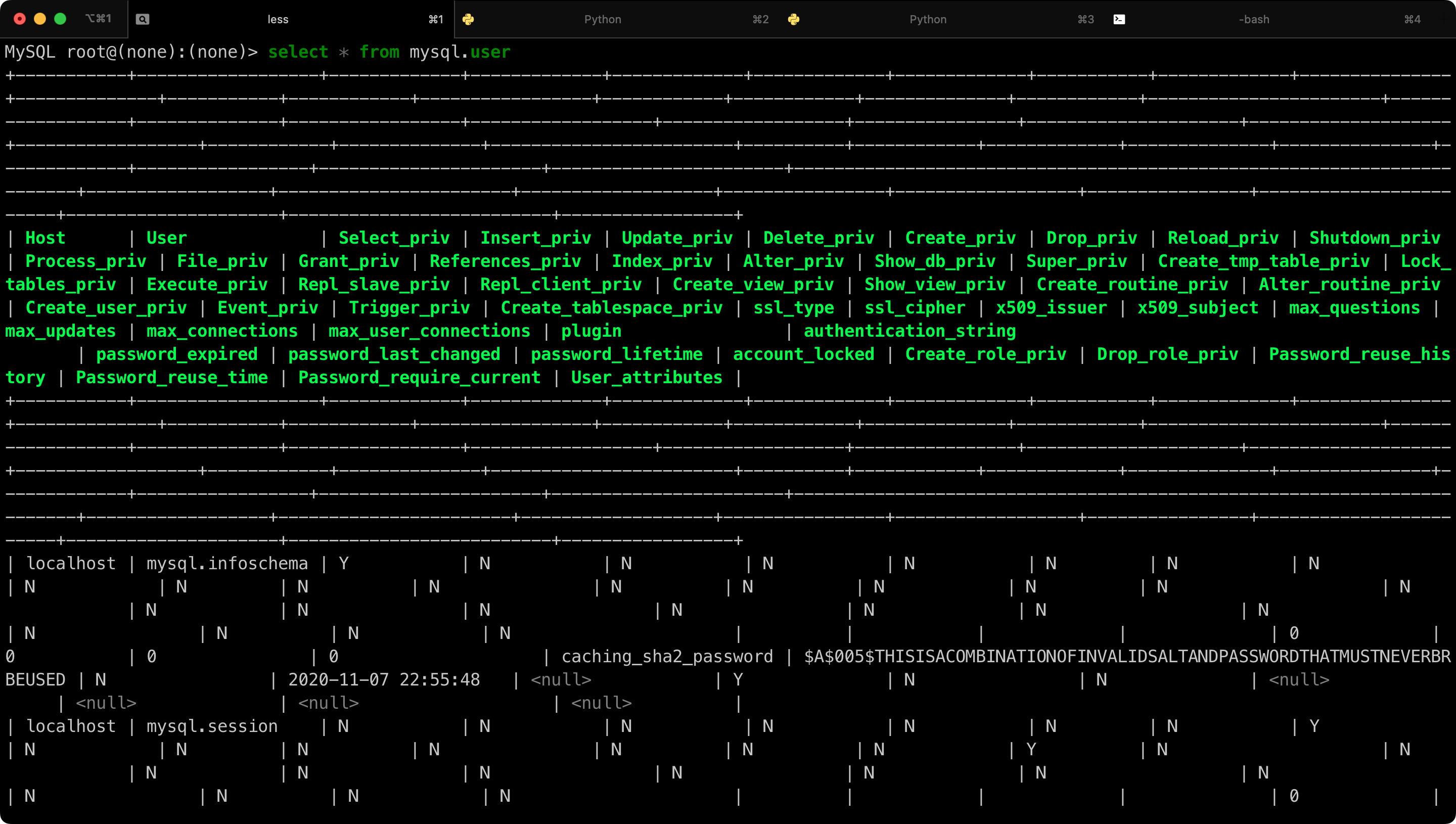Maximize the window with green button
Screen dimensions: 1456x824
[x=60, y=19]
